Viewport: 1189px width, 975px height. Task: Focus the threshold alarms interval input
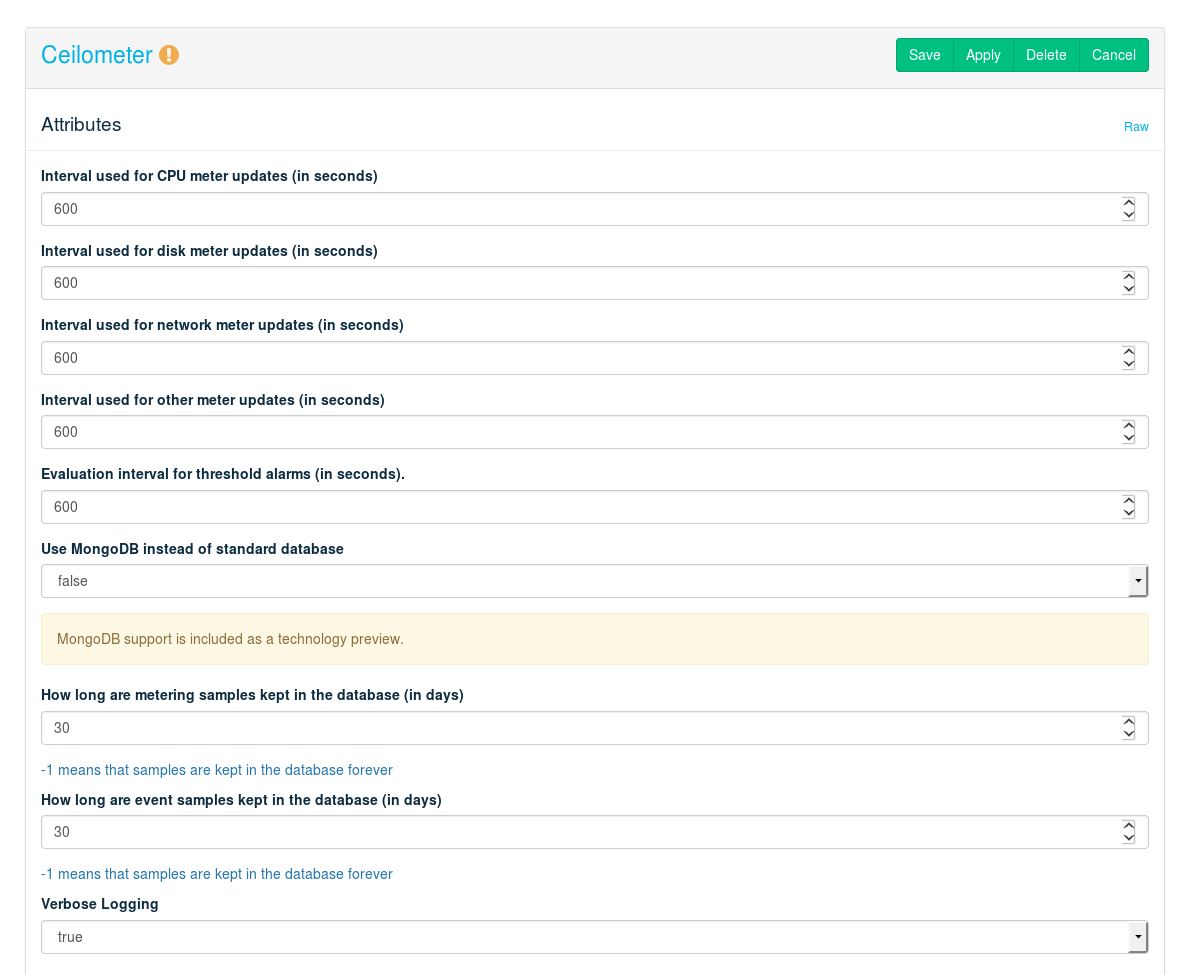point(580,507)
